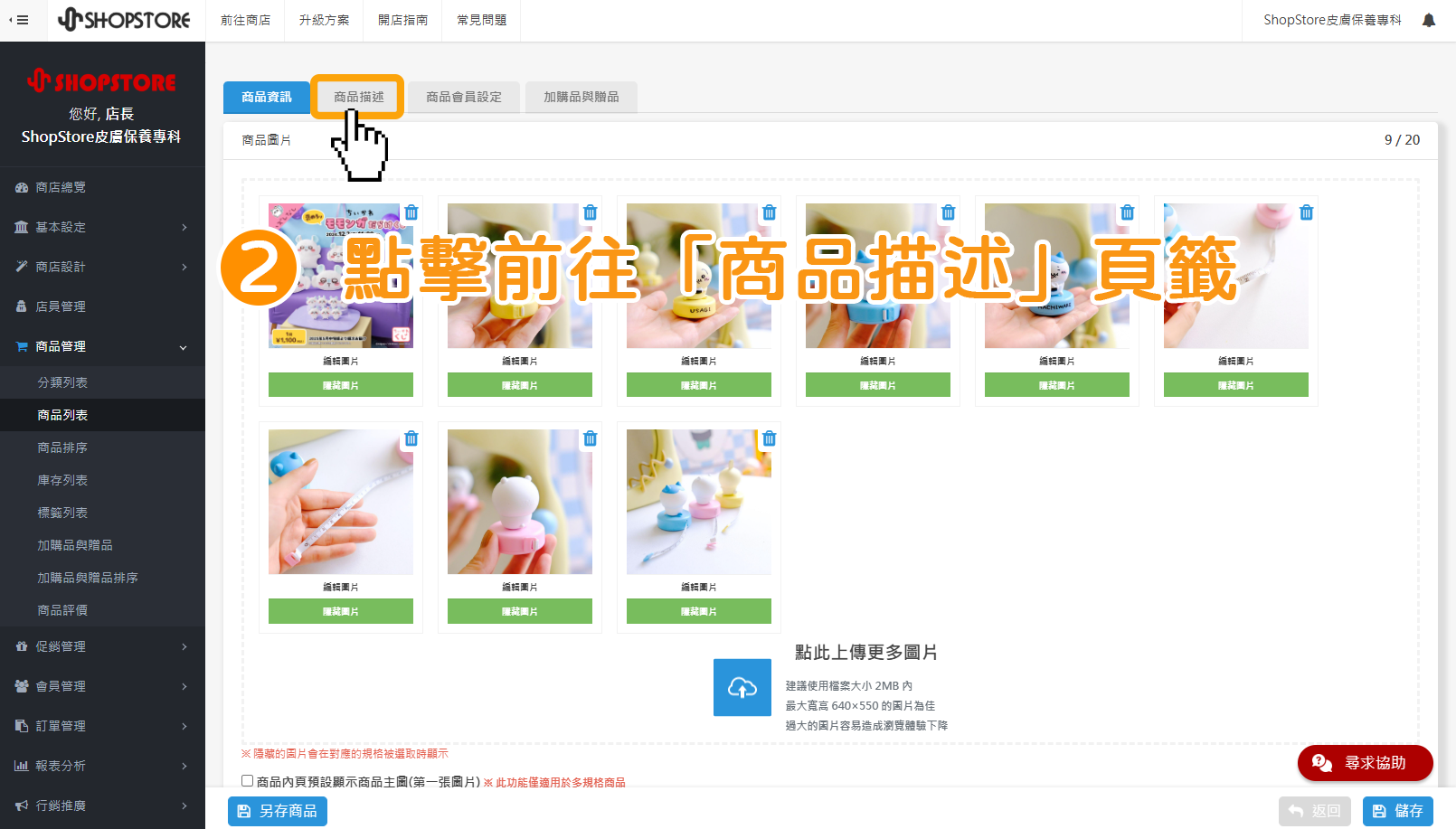Toggle 隱藏圖片 on the first editing image

click(340, 384)
